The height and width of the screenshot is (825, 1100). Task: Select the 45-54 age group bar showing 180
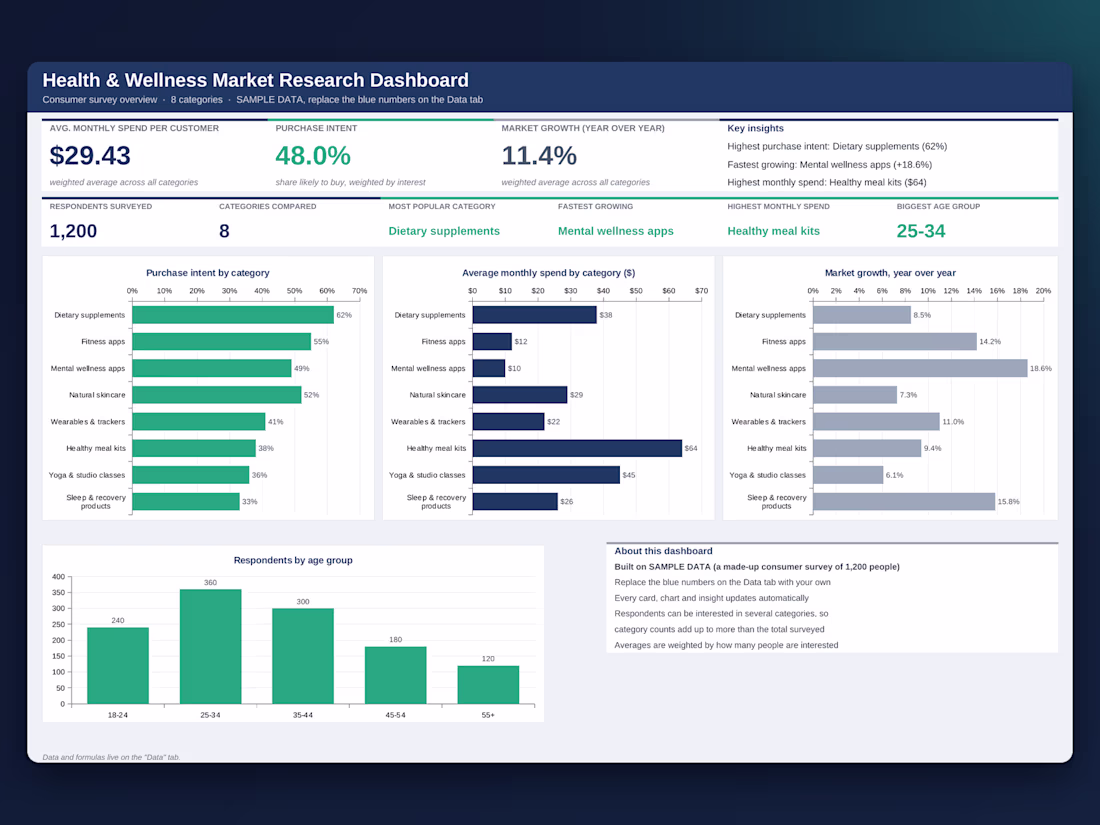(396, 676)
